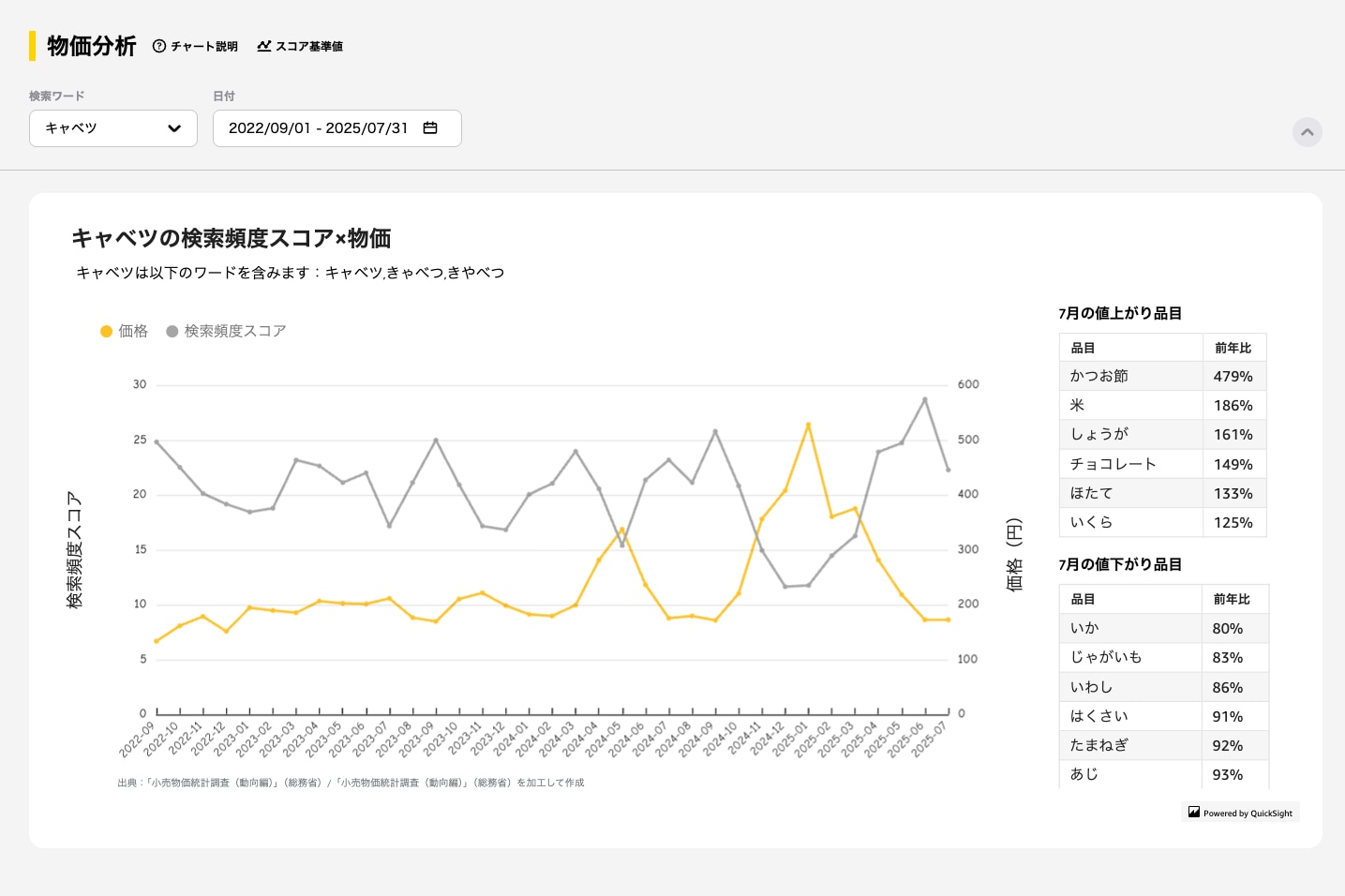Click the QuickSight logo icon
The width and height of the screenshot is (1345, 896).
click(x=1194, y=813)
